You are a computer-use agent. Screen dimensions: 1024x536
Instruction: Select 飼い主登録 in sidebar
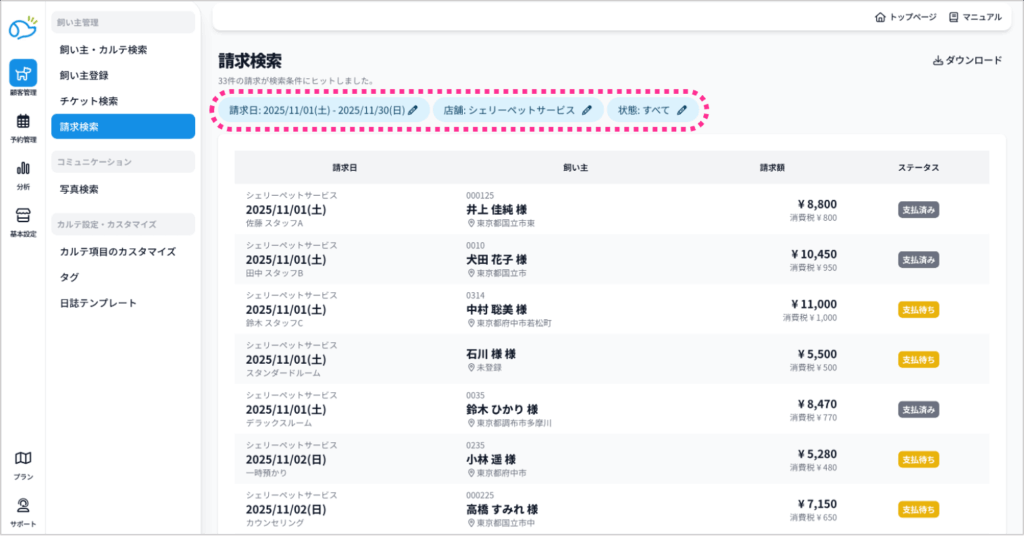(84, 75)
